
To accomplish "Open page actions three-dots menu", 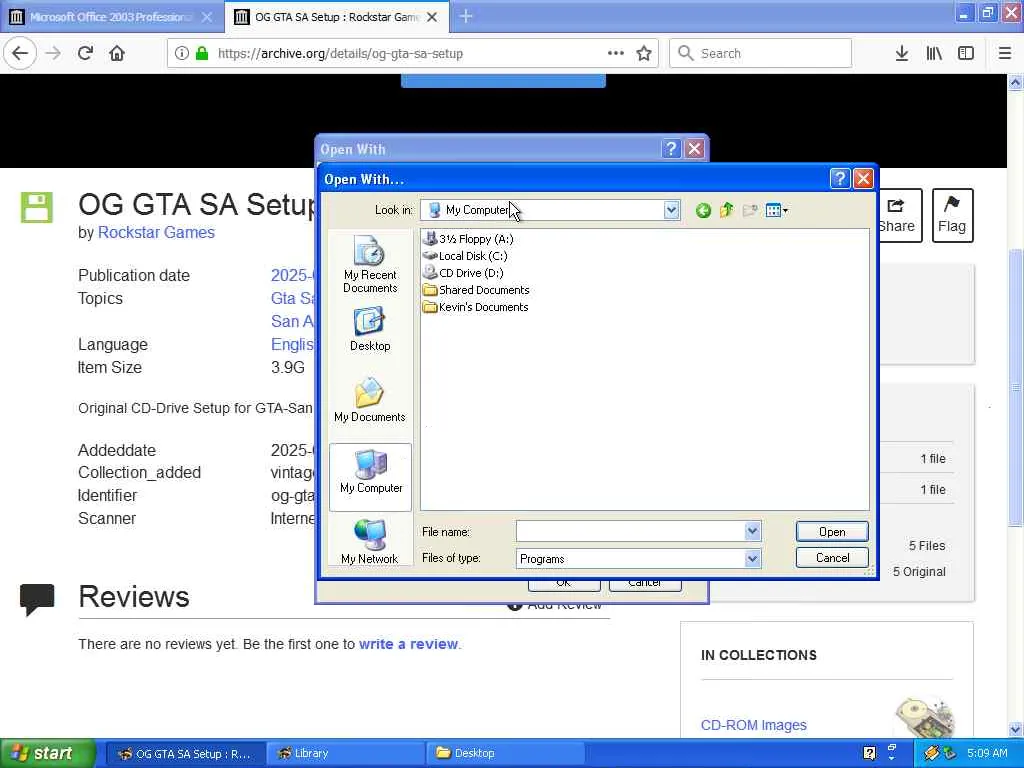I will tap(615, 54).
